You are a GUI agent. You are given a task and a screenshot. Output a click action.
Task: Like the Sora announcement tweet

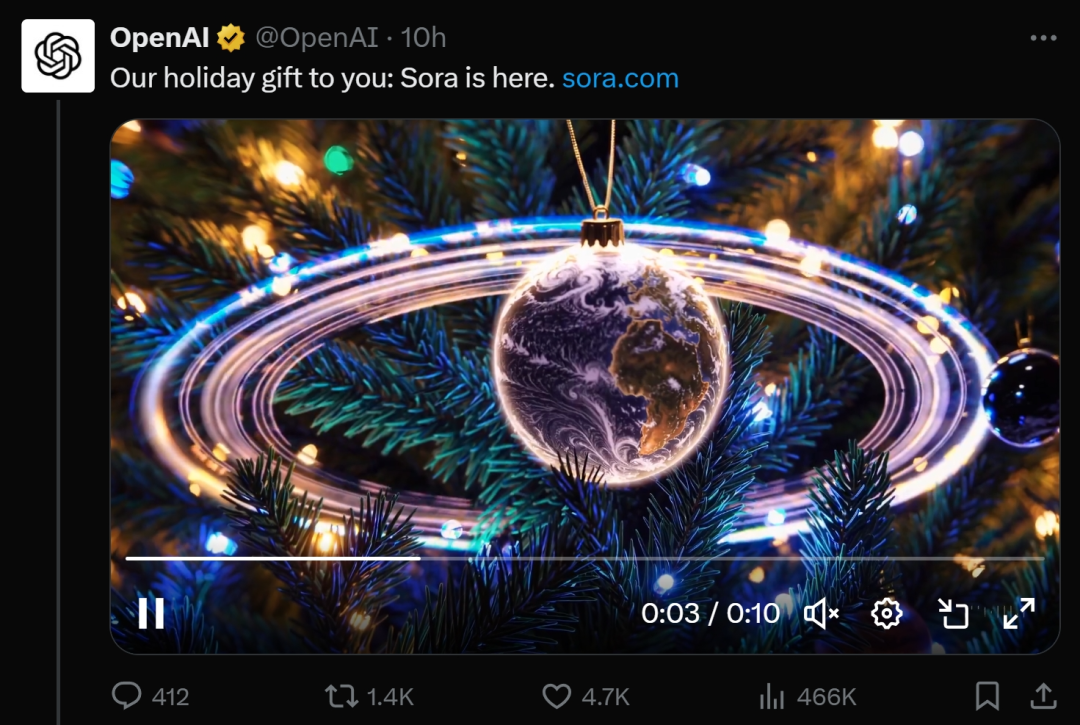pos(557,696)
